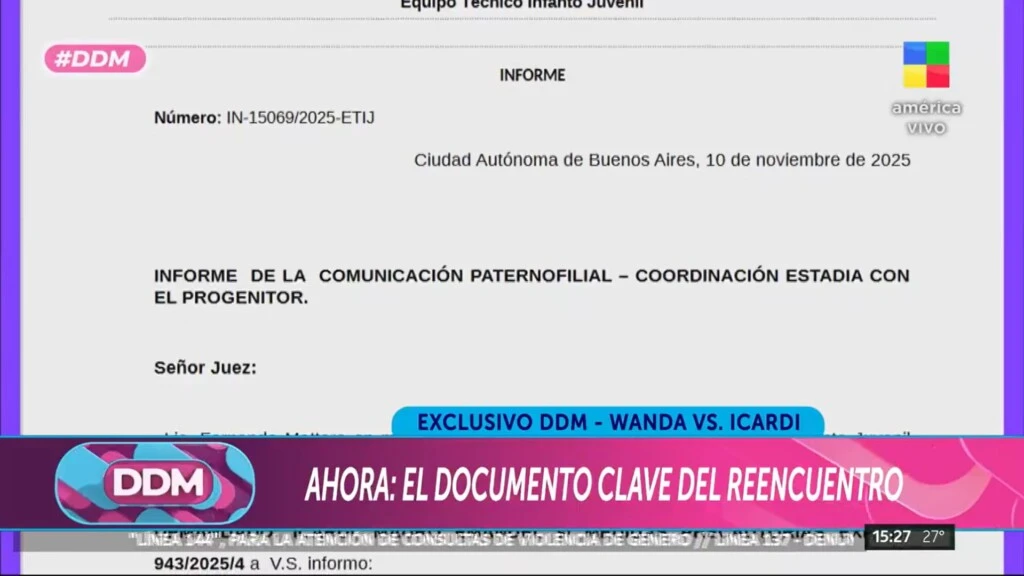Click the "EL PROGENITOR." line
Viewport: 1024px width, 576px height.
tap(231, 298)
